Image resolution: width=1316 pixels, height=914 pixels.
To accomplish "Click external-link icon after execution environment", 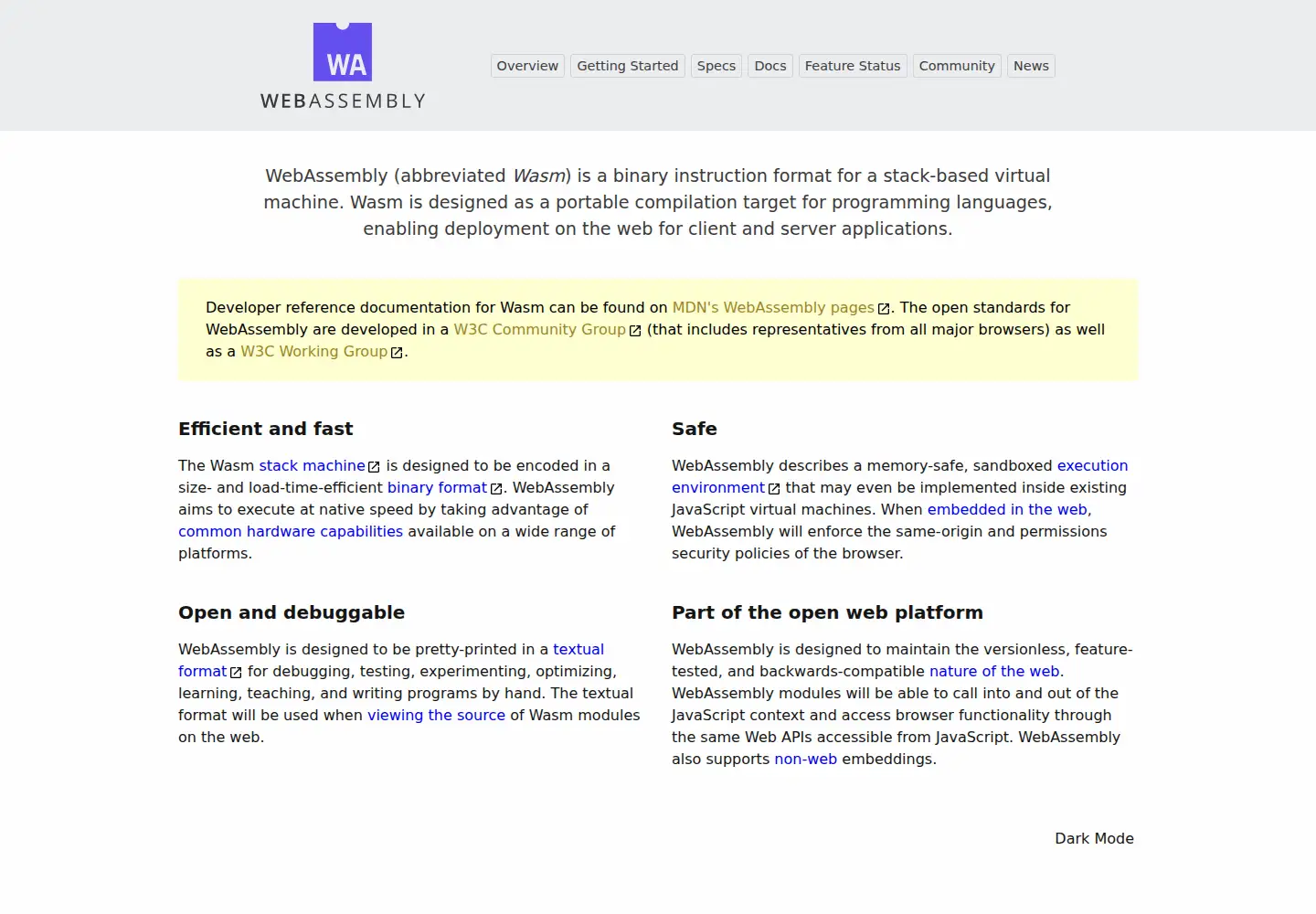I will [x=774, y=489].
